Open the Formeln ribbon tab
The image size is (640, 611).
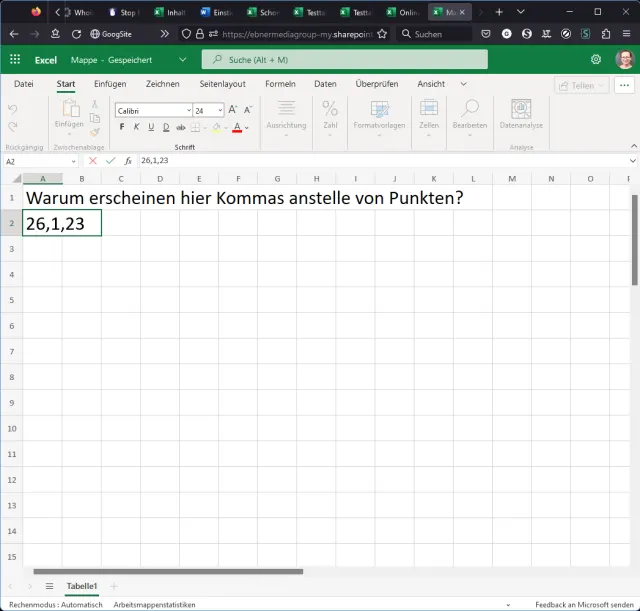280,84
